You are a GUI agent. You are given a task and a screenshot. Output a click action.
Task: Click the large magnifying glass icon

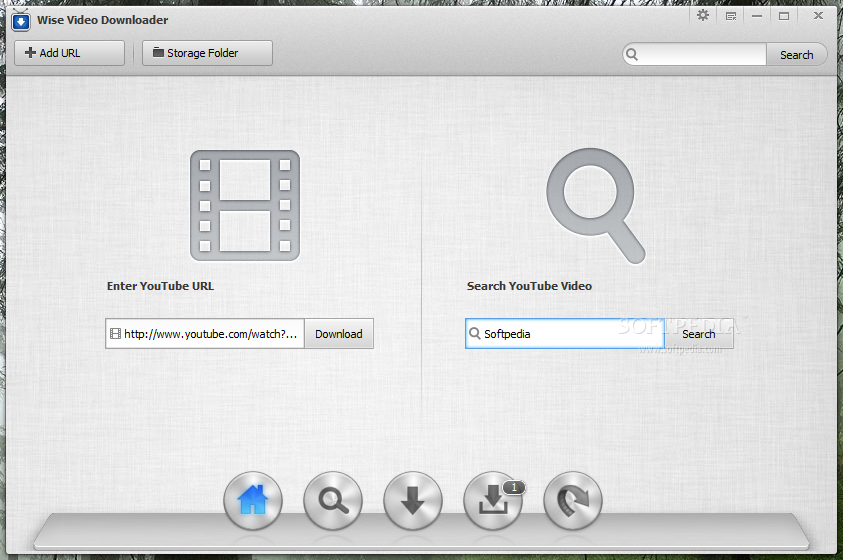click(596, 206)
